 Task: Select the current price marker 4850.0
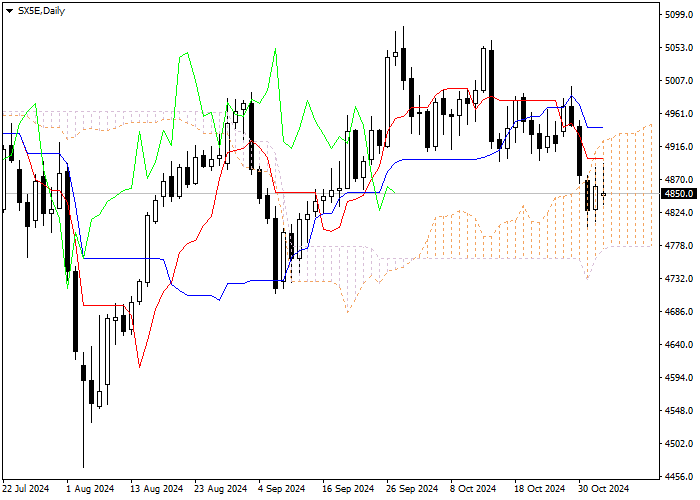coord(679,194)
